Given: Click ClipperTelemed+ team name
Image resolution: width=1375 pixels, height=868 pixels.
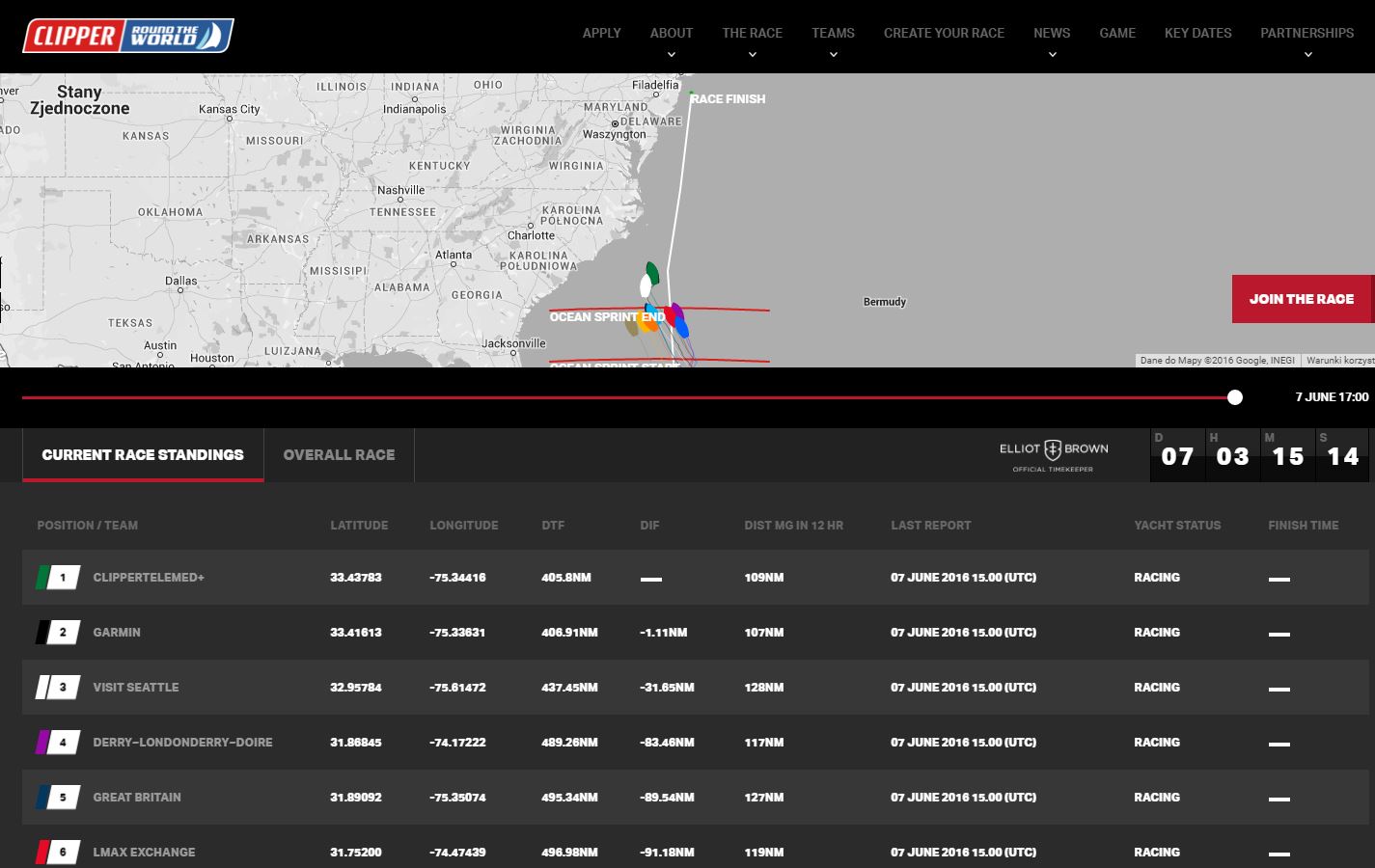Looking at the screenshot, I should point(149,578).
